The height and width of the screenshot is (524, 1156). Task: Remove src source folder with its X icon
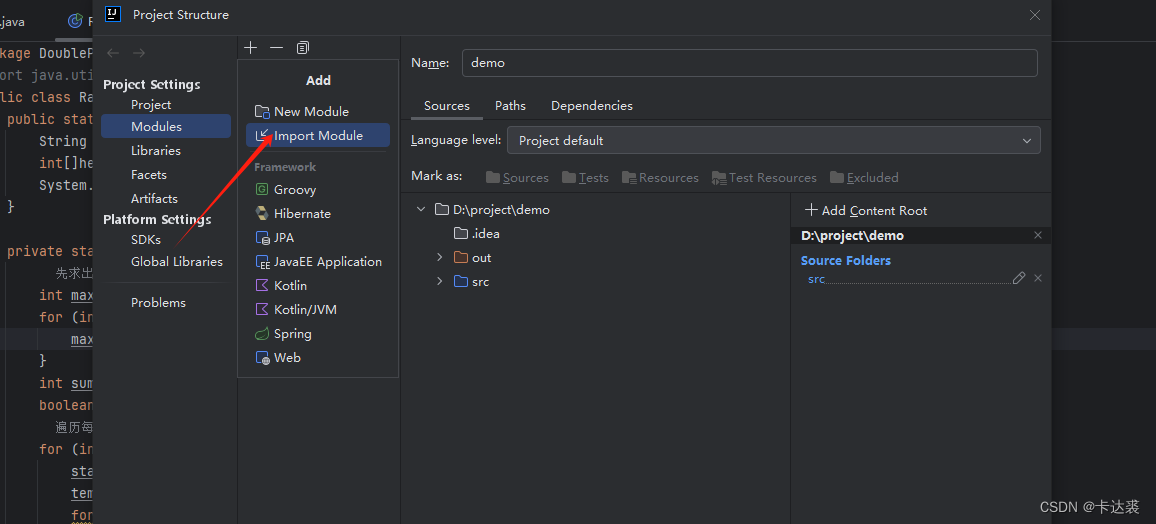[x=1038, y=279]
